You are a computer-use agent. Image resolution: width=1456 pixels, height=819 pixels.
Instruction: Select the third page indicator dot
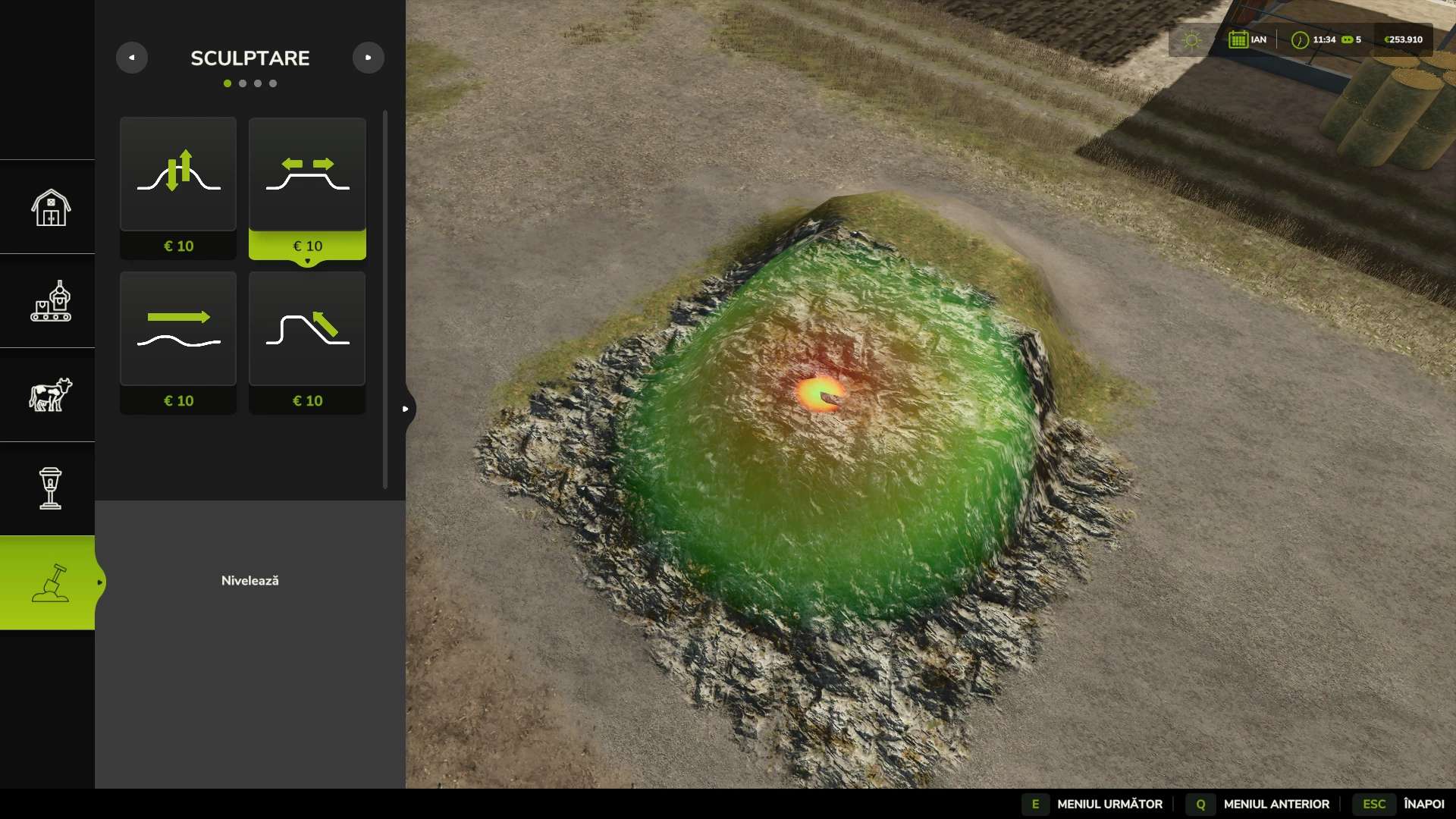[x=258, y=83]
